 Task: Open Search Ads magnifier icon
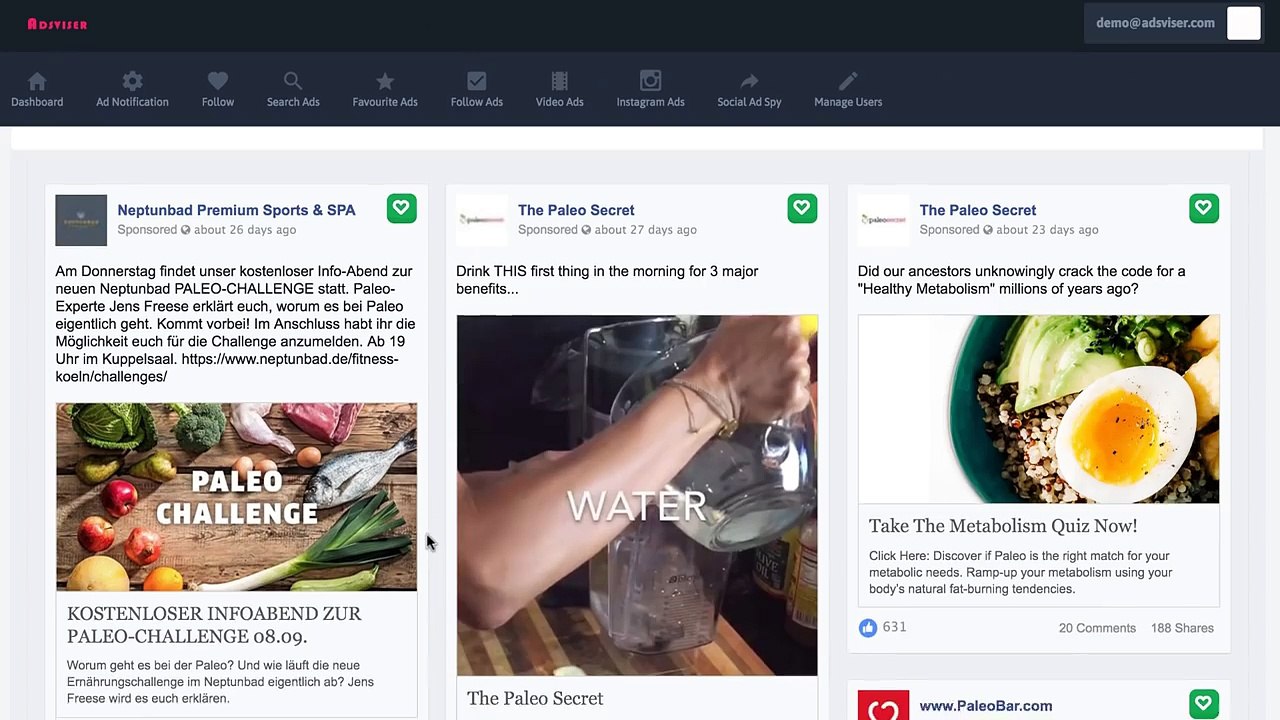293,81
